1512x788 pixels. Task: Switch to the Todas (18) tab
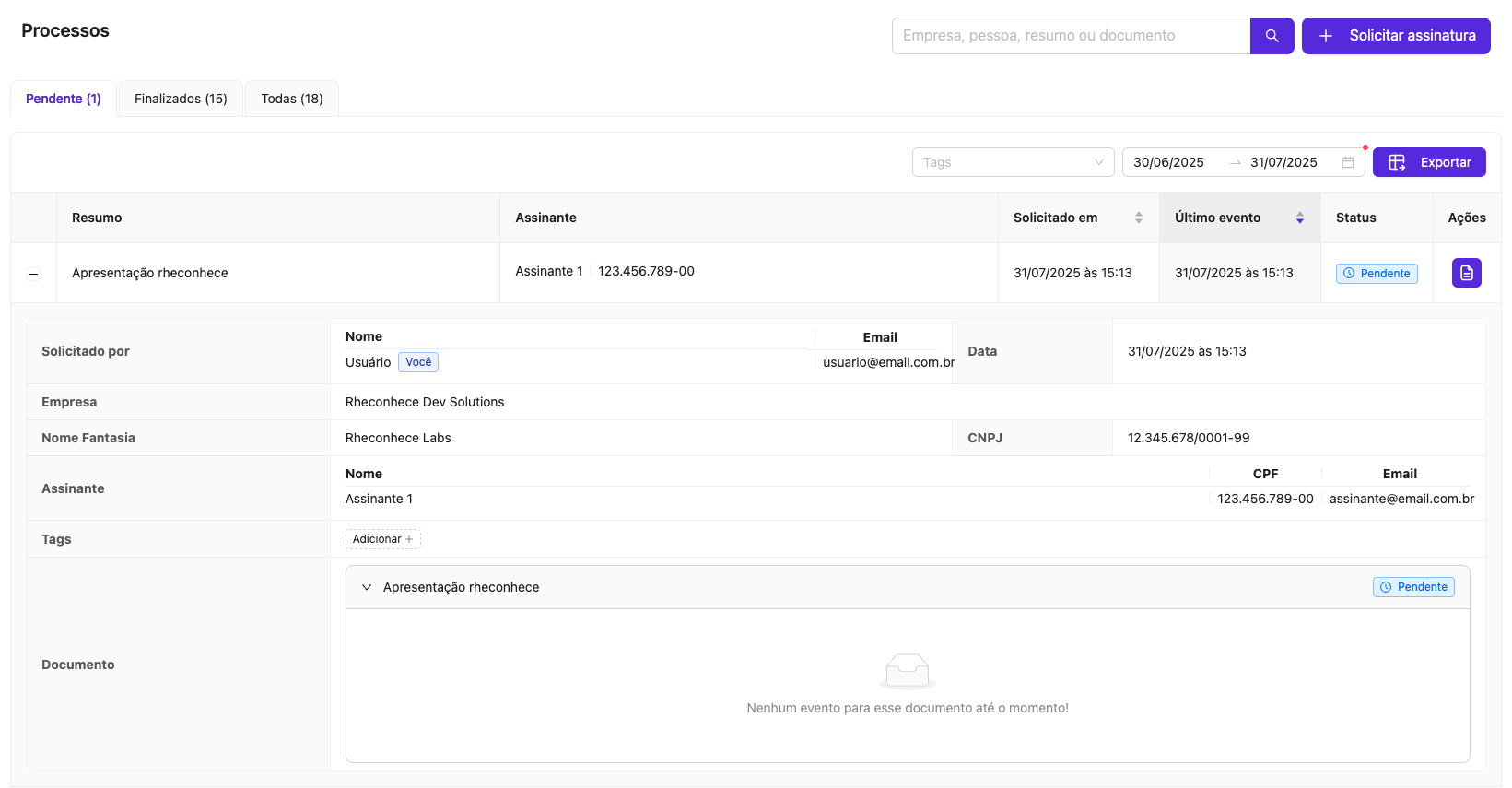coord(291,99)
